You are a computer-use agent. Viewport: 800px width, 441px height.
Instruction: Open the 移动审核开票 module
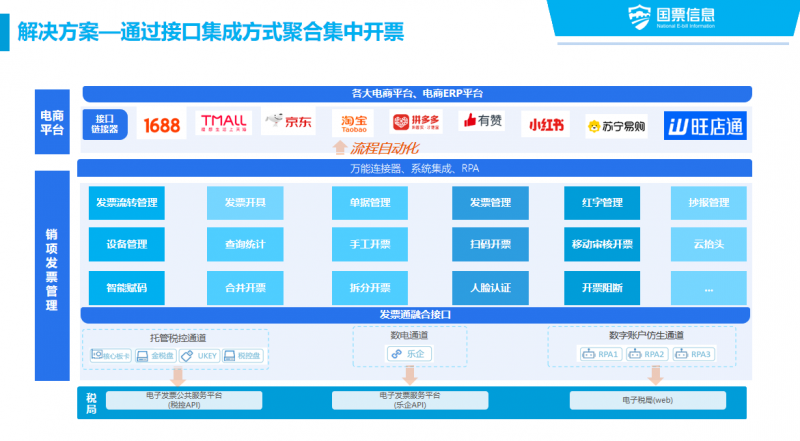coord(602,244)
